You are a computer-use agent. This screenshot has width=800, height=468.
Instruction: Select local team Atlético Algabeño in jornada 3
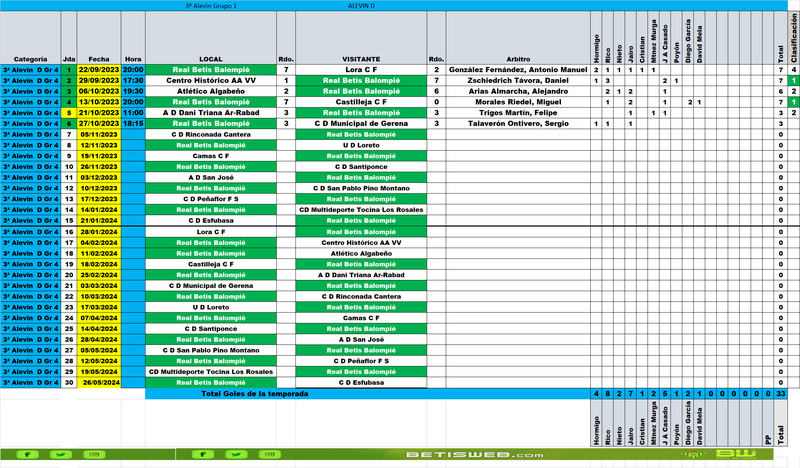coord(211,91)
